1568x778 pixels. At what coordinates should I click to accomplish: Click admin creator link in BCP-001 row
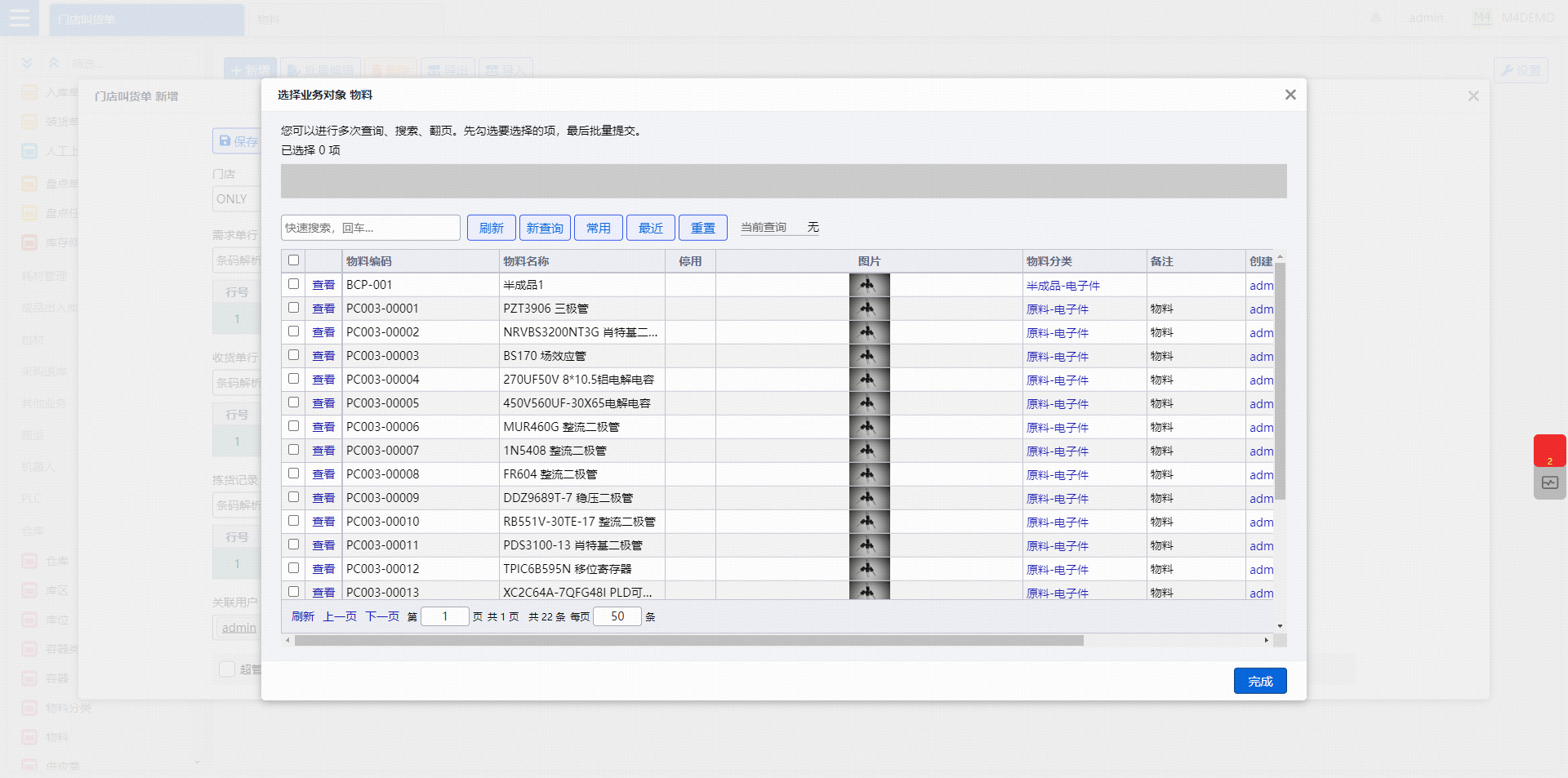click(x=1261, y=286)
